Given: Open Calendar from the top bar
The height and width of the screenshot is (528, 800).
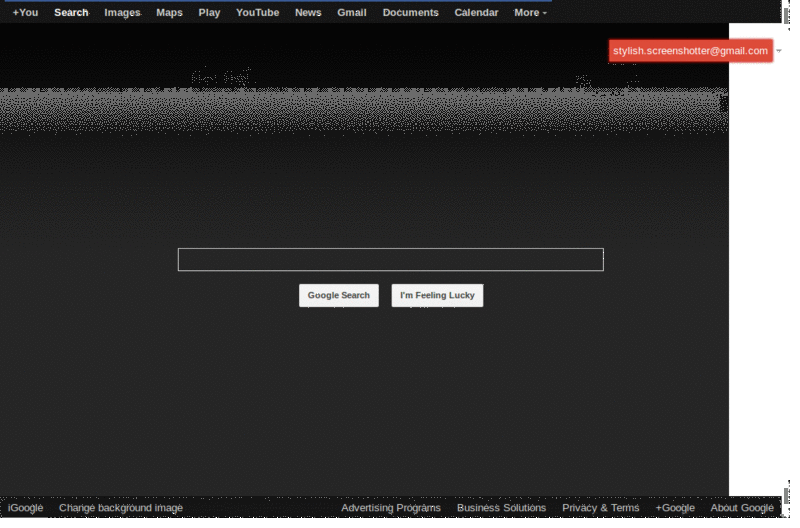Looking at the screenshot, I should [x=477, y=13].
